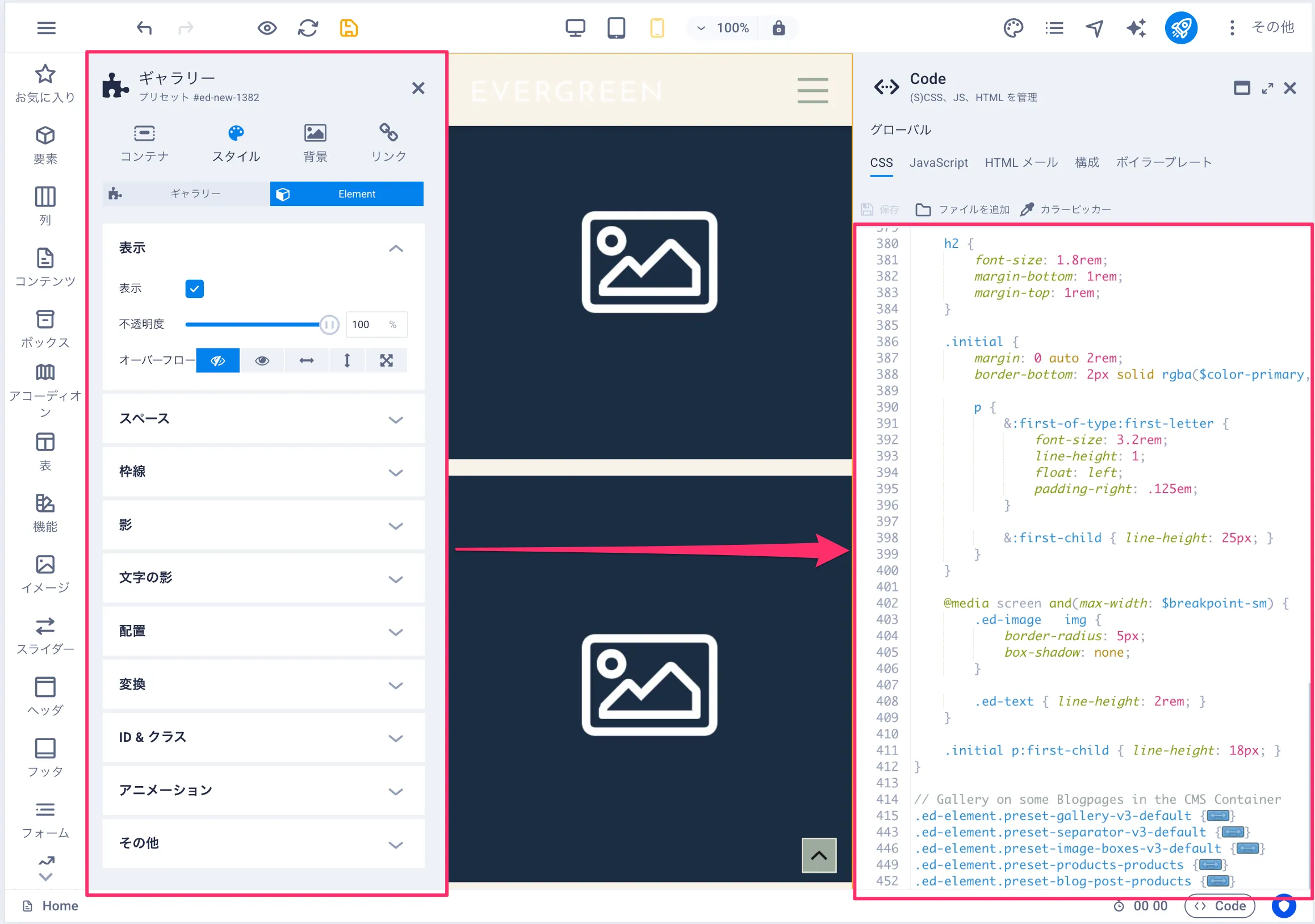This screenshot has width=1315, height=924.
Task: Open the color palette design icon
Action: pyautogui.click(x=1013, y=28)
